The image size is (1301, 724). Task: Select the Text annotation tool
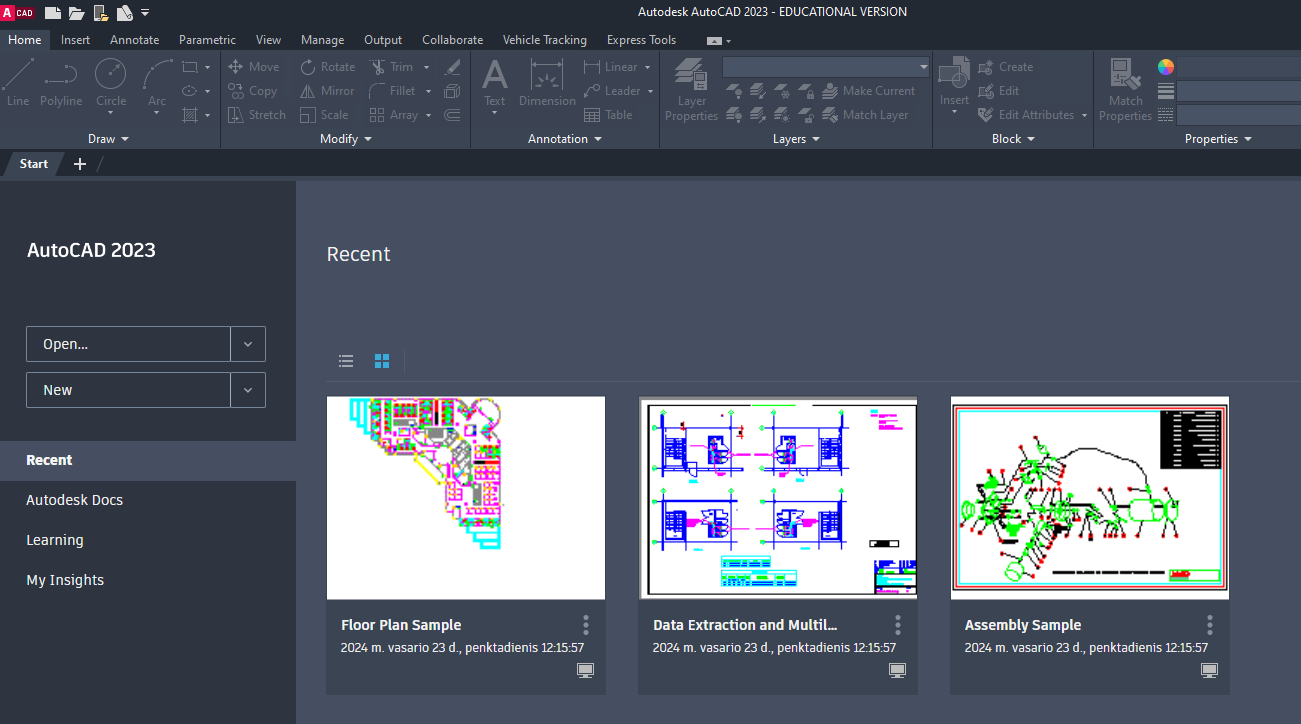coord(495,82)
